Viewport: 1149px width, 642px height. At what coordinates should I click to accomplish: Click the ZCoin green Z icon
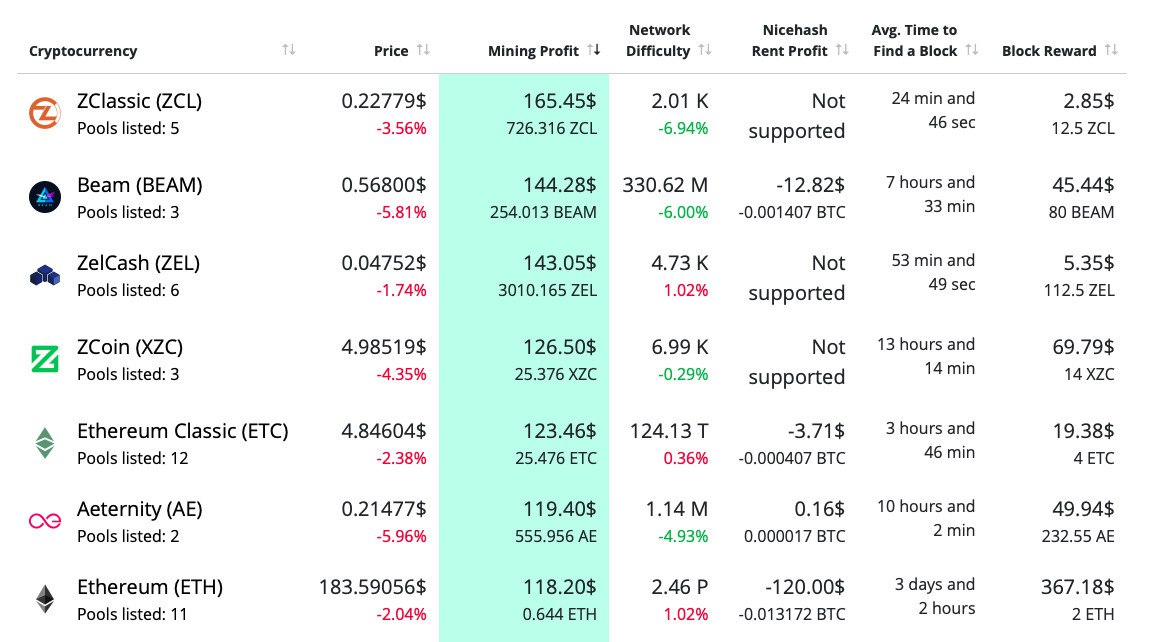pos(45,360)
